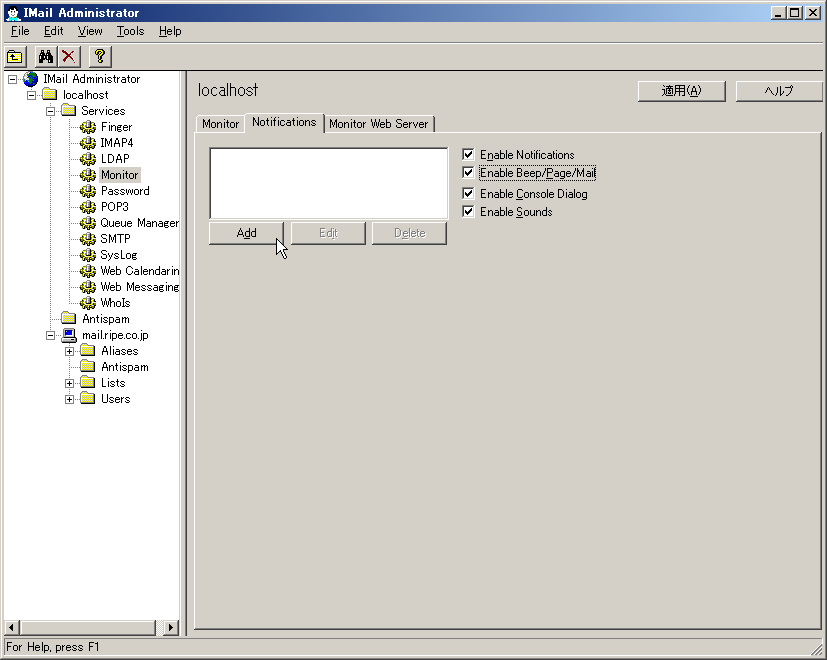Screen dimensions: 827x660
Task: Select the SysLog service gear icon
Action: (x=88, y=255)
